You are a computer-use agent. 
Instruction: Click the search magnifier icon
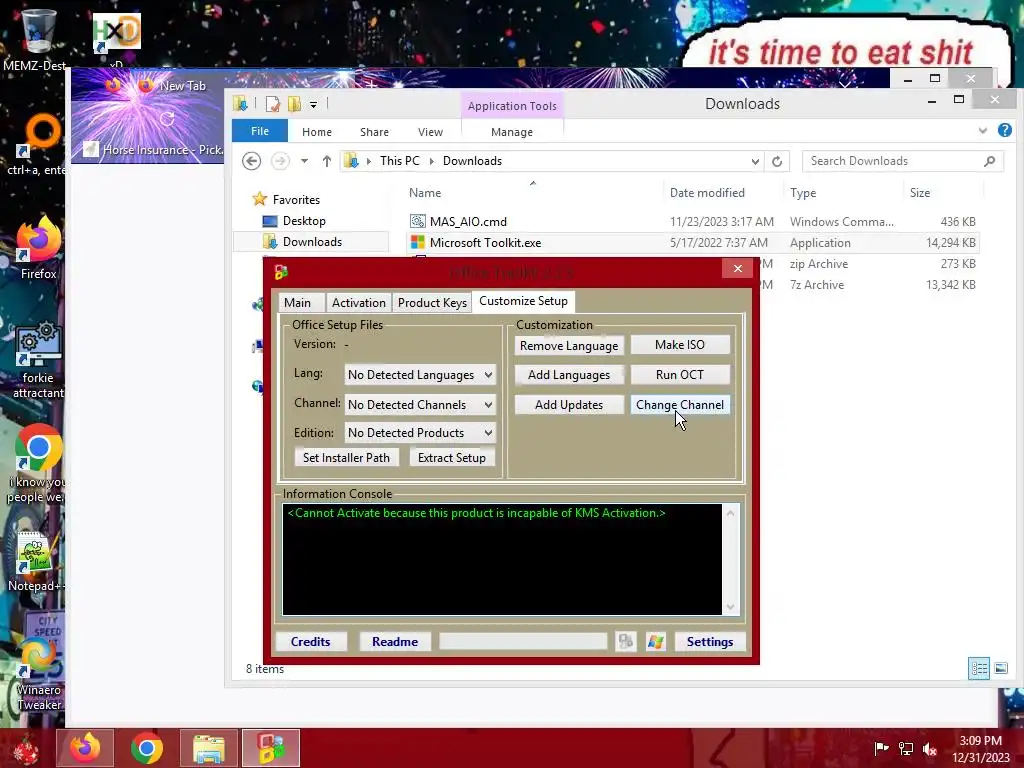989,161
